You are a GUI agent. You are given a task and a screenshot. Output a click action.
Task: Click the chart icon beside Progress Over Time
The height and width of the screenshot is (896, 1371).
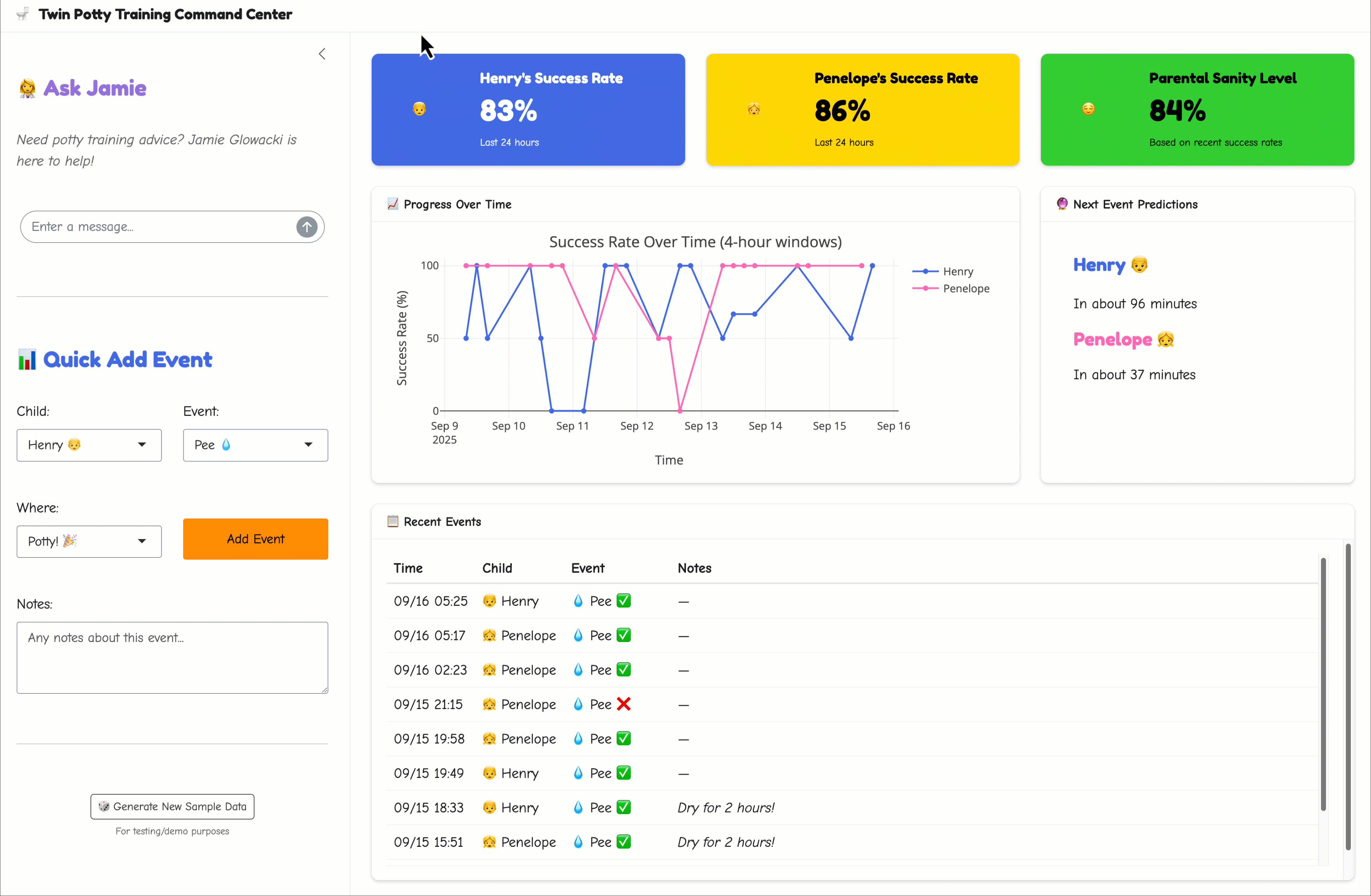(x=393, y=204)
